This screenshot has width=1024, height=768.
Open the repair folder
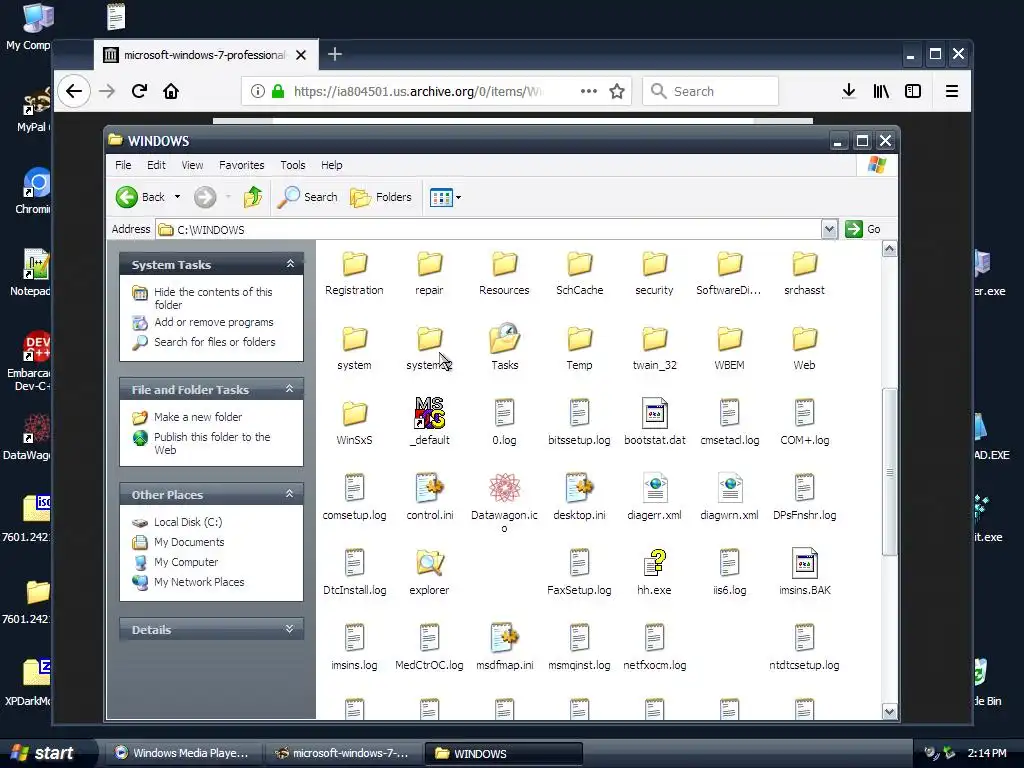(x=429, y=274)
